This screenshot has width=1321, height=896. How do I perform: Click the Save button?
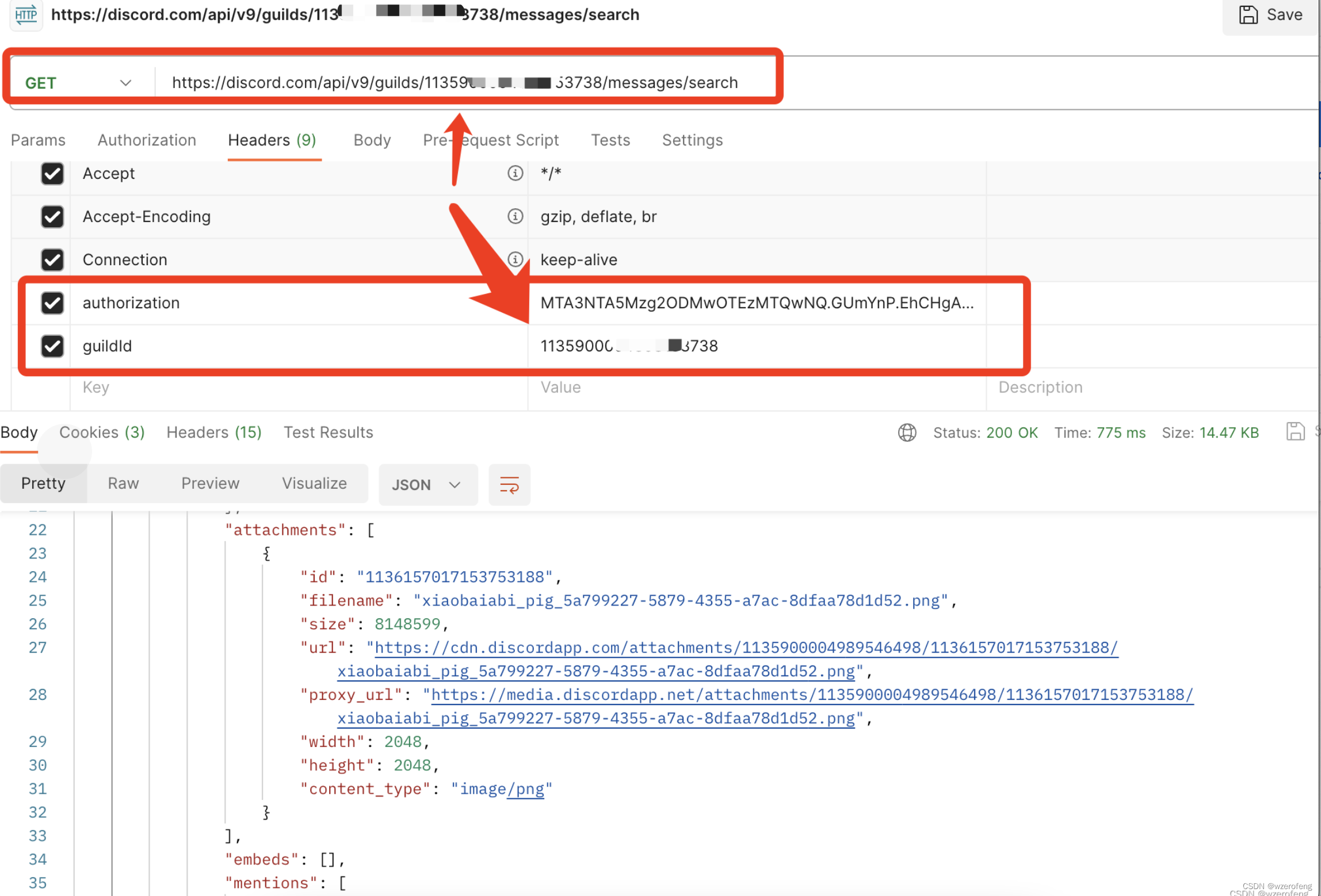click(1270, 15)
